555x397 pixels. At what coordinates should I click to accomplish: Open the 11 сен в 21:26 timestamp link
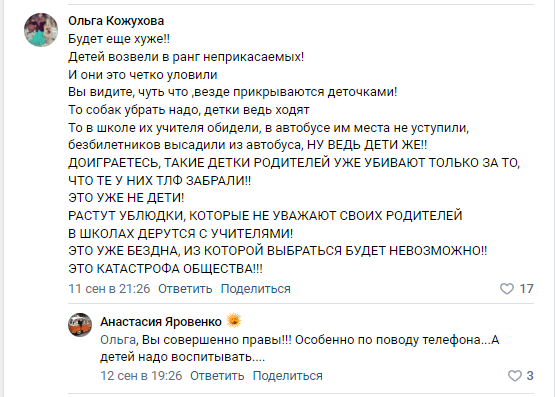pyautogui.click(x=109, y=289)
